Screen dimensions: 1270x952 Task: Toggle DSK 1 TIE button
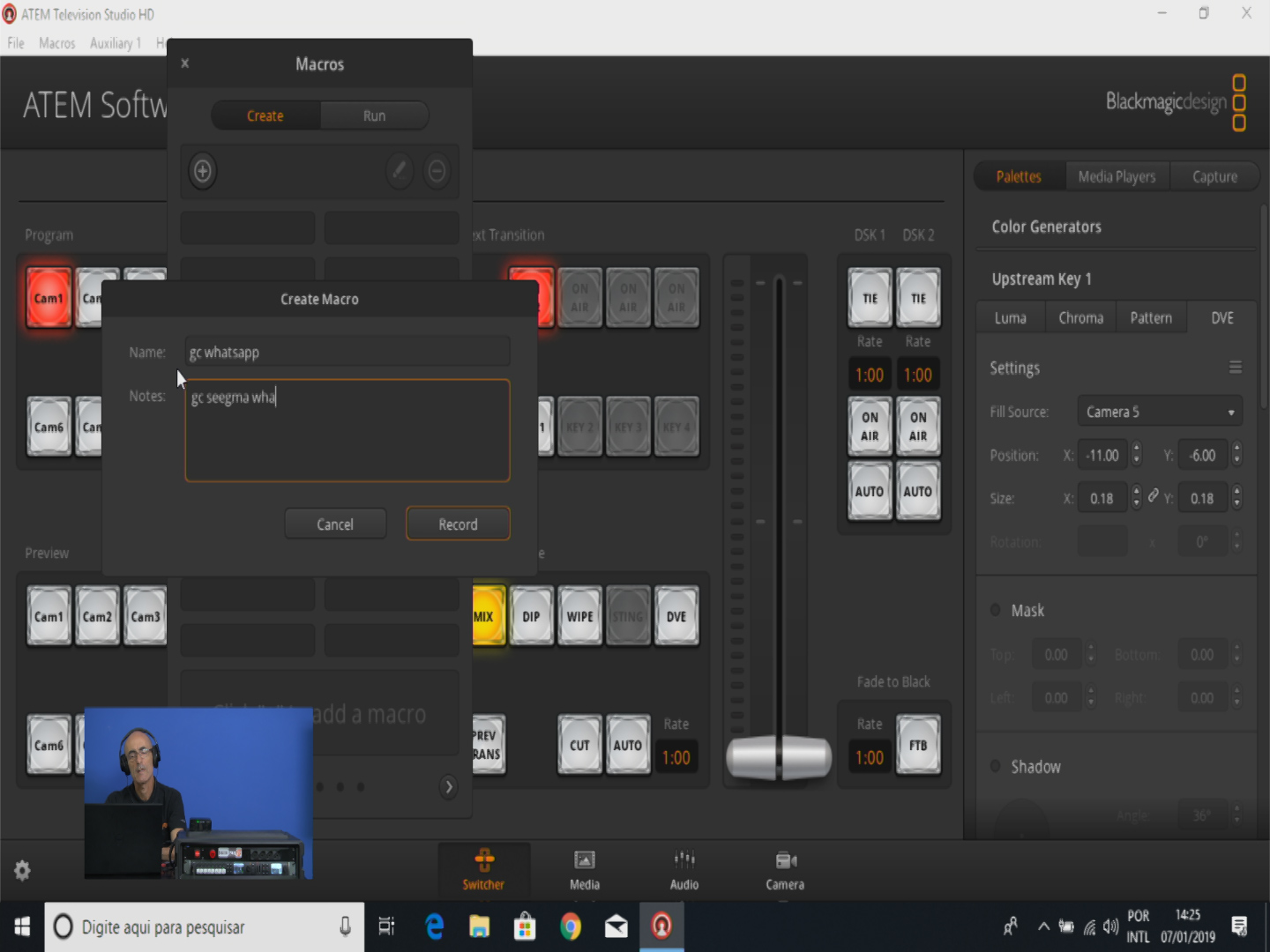870,298
